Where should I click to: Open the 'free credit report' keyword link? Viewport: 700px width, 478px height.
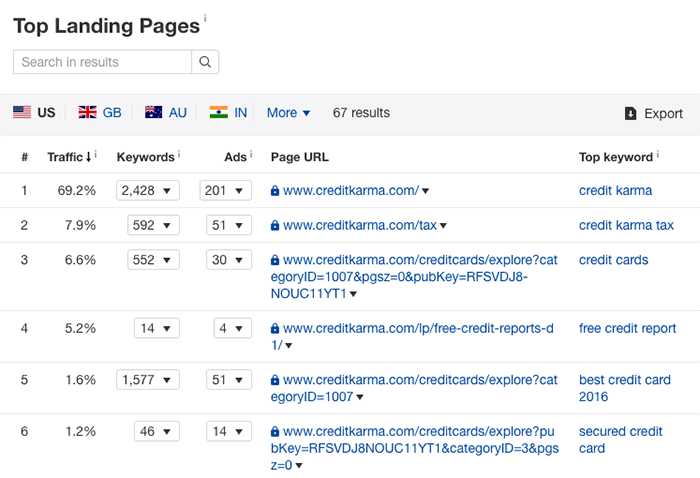[x=628, y=328]
